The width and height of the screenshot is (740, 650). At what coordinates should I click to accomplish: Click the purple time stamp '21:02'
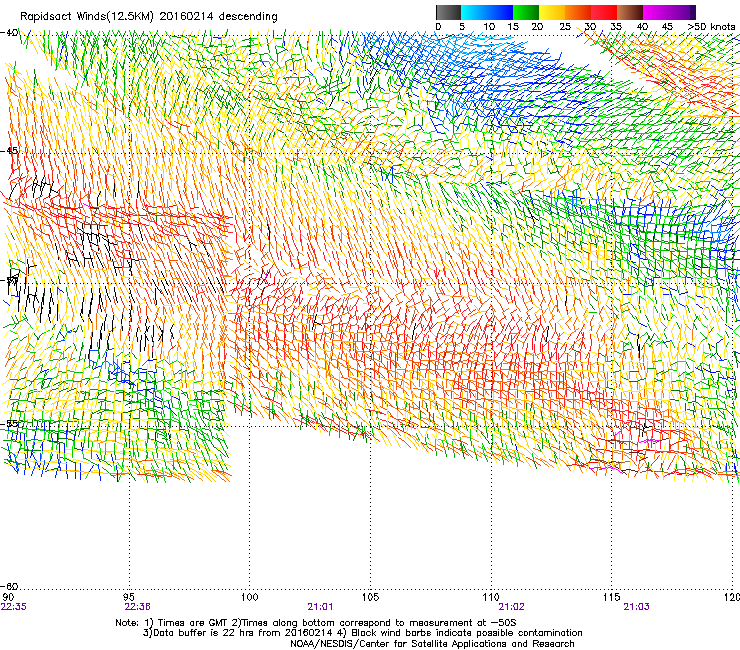(x=512, y=607)
